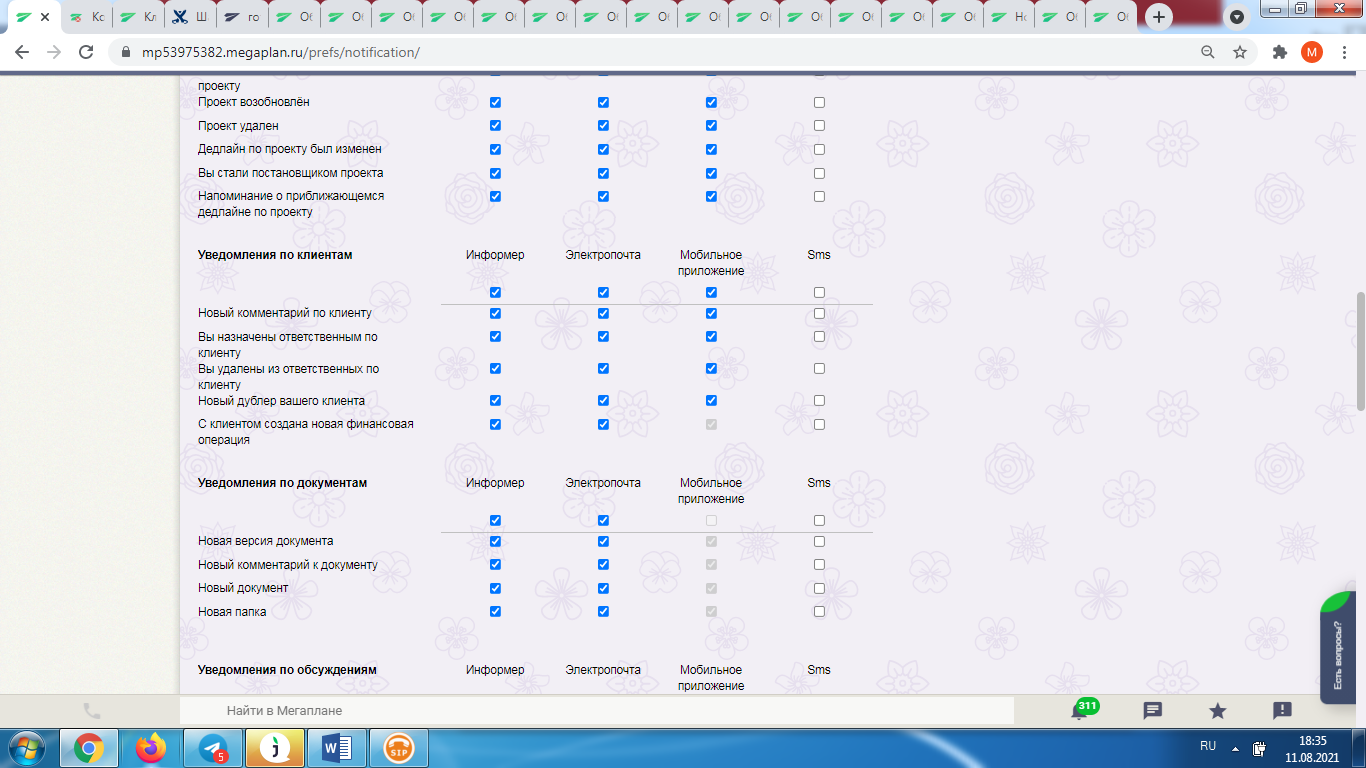Switch to the 'Ш' scissors tab
The width and height of the screenshot is (1366, 768).
190,17
